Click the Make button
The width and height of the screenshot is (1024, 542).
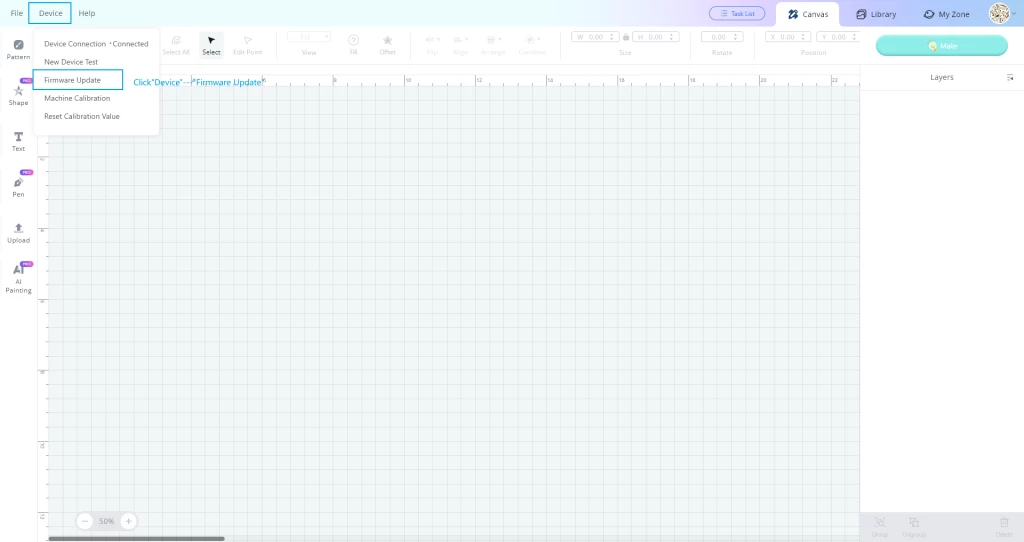(942, 46)
